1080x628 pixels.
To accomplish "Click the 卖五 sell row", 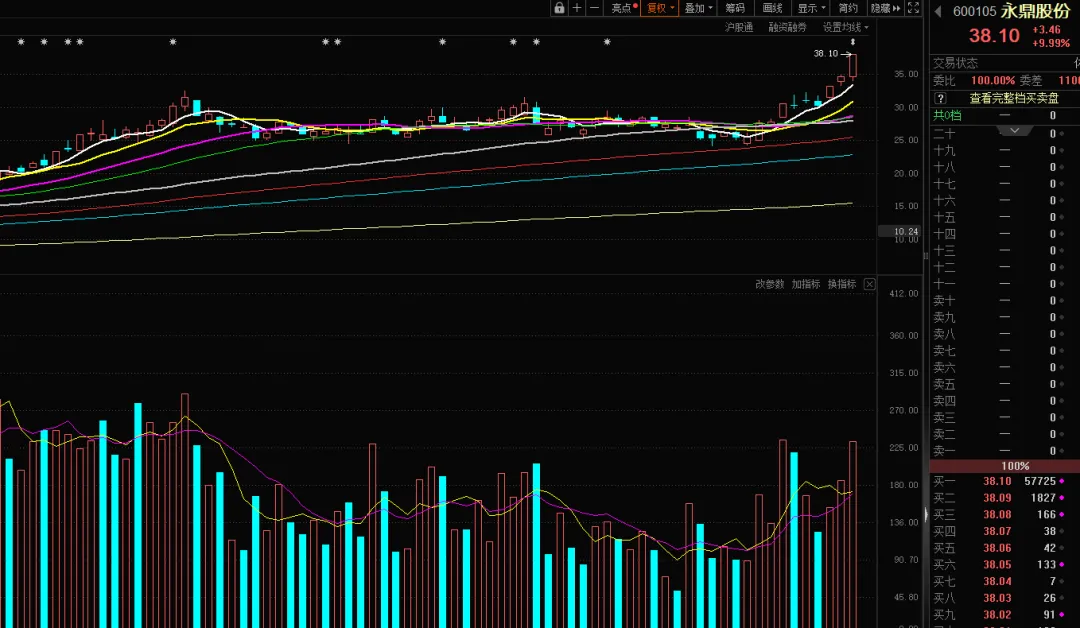I will point(1004,384).
